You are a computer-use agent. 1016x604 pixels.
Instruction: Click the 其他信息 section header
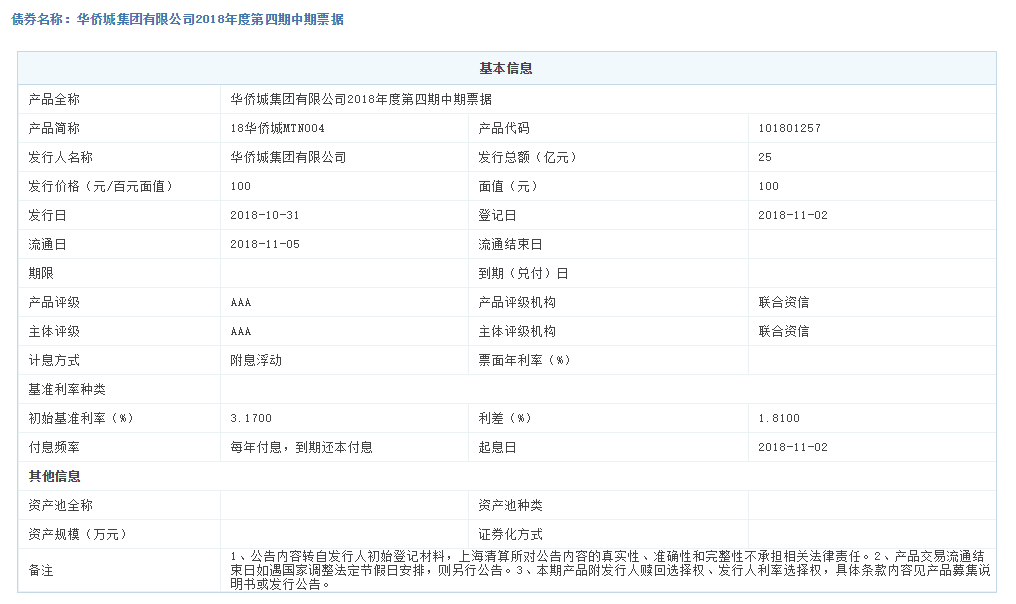54,477
